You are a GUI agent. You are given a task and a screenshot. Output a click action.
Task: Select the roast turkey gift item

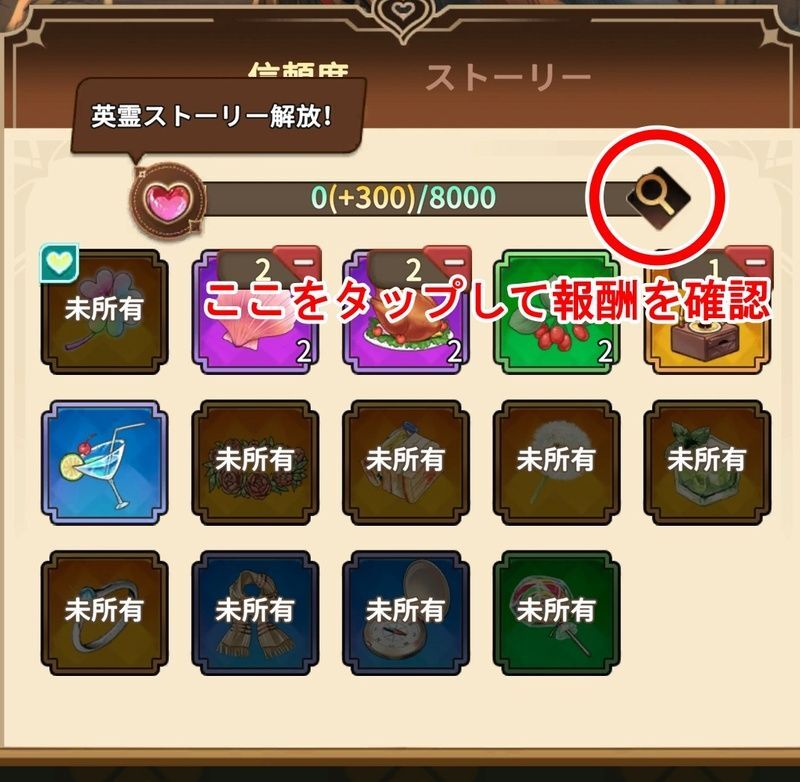(406, 312)
